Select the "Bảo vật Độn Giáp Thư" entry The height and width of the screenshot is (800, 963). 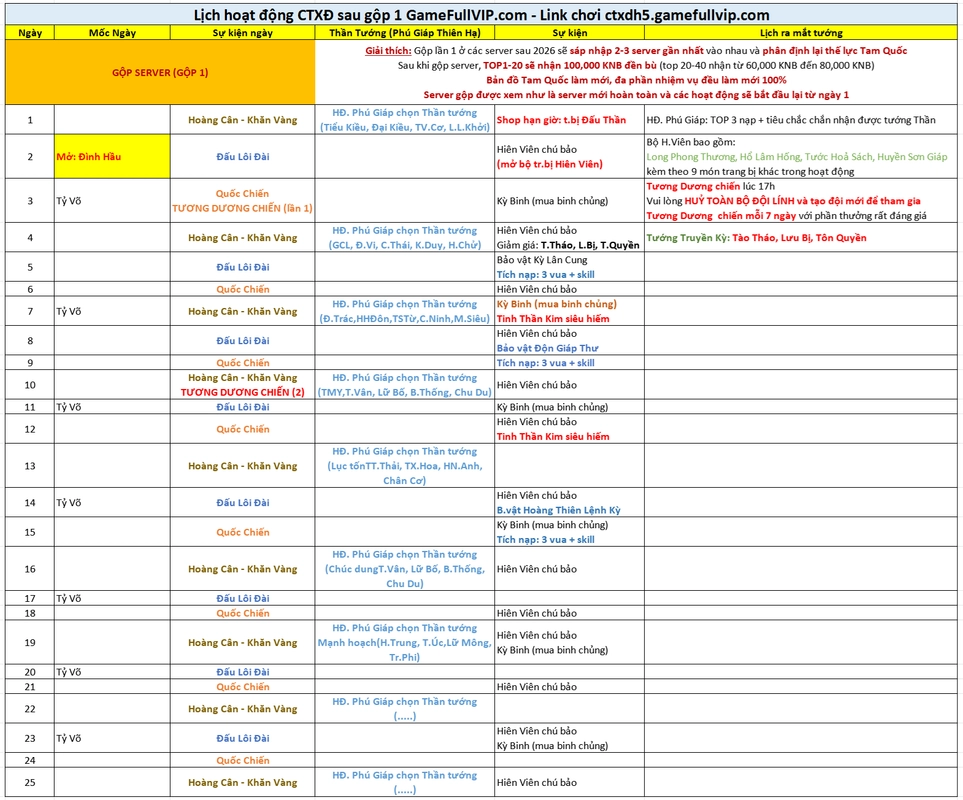547,348
